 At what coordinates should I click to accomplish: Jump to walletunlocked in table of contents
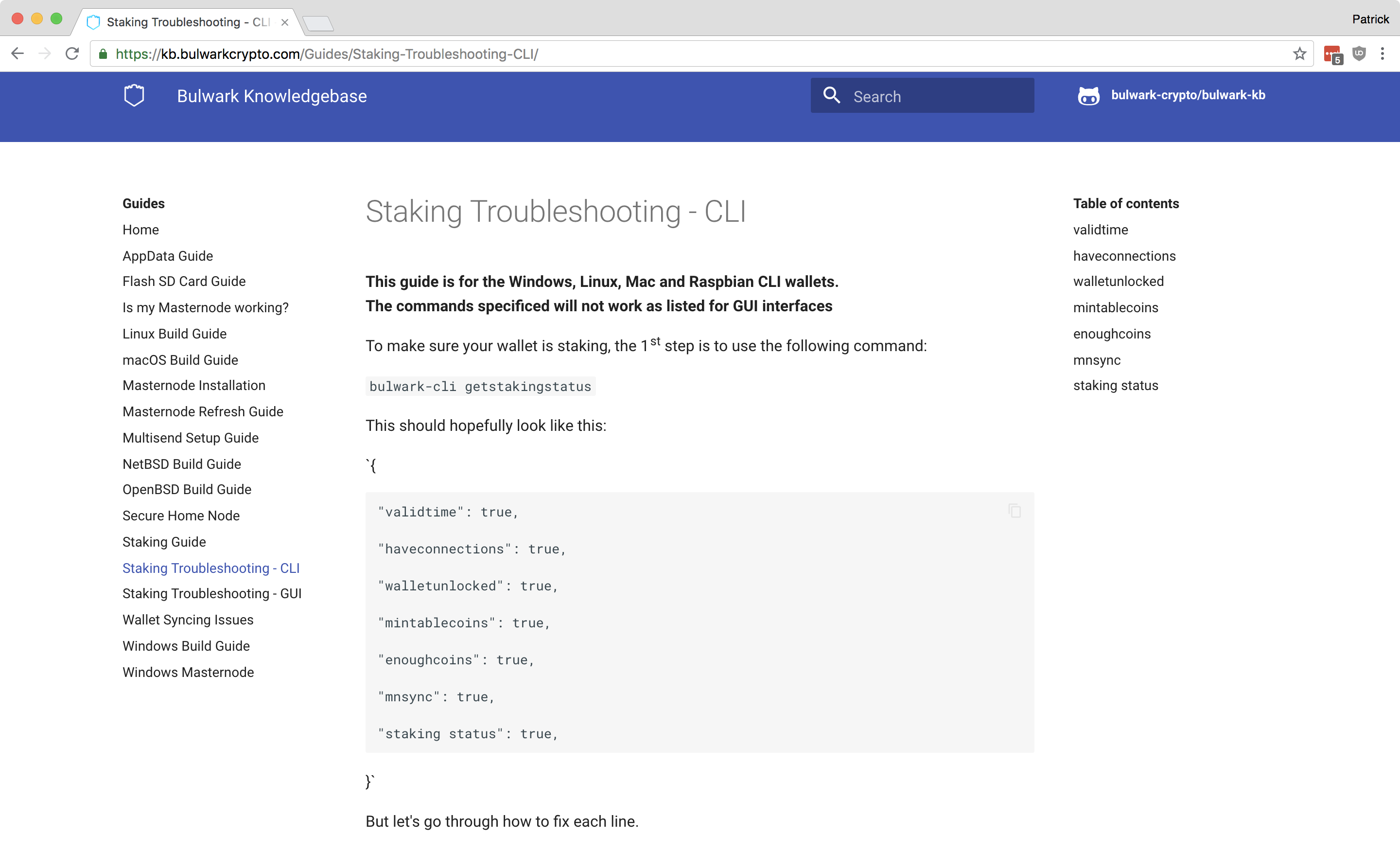point(1118,281)
